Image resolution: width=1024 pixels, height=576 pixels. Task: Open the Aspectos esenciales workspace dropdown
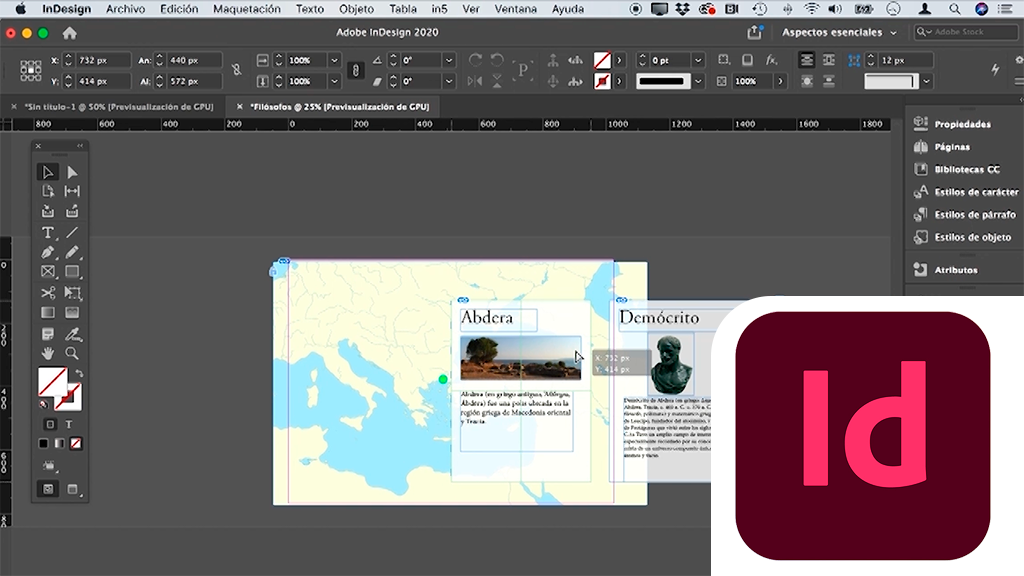[838, 33]
